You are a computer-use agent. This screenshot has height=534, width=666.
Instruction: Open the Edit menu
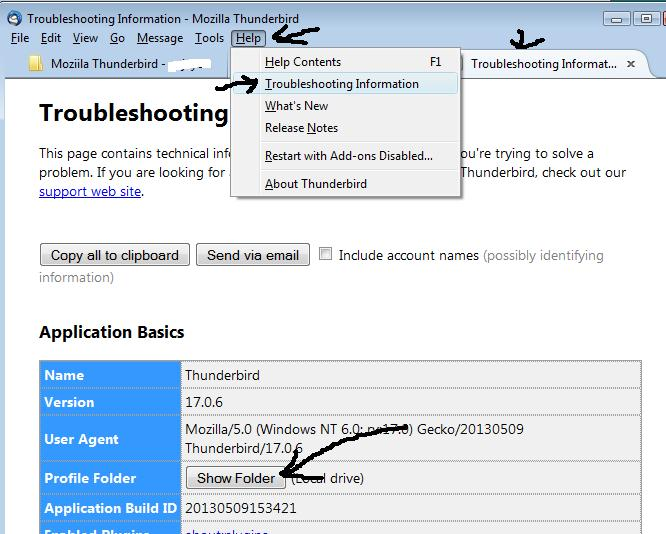51,38
